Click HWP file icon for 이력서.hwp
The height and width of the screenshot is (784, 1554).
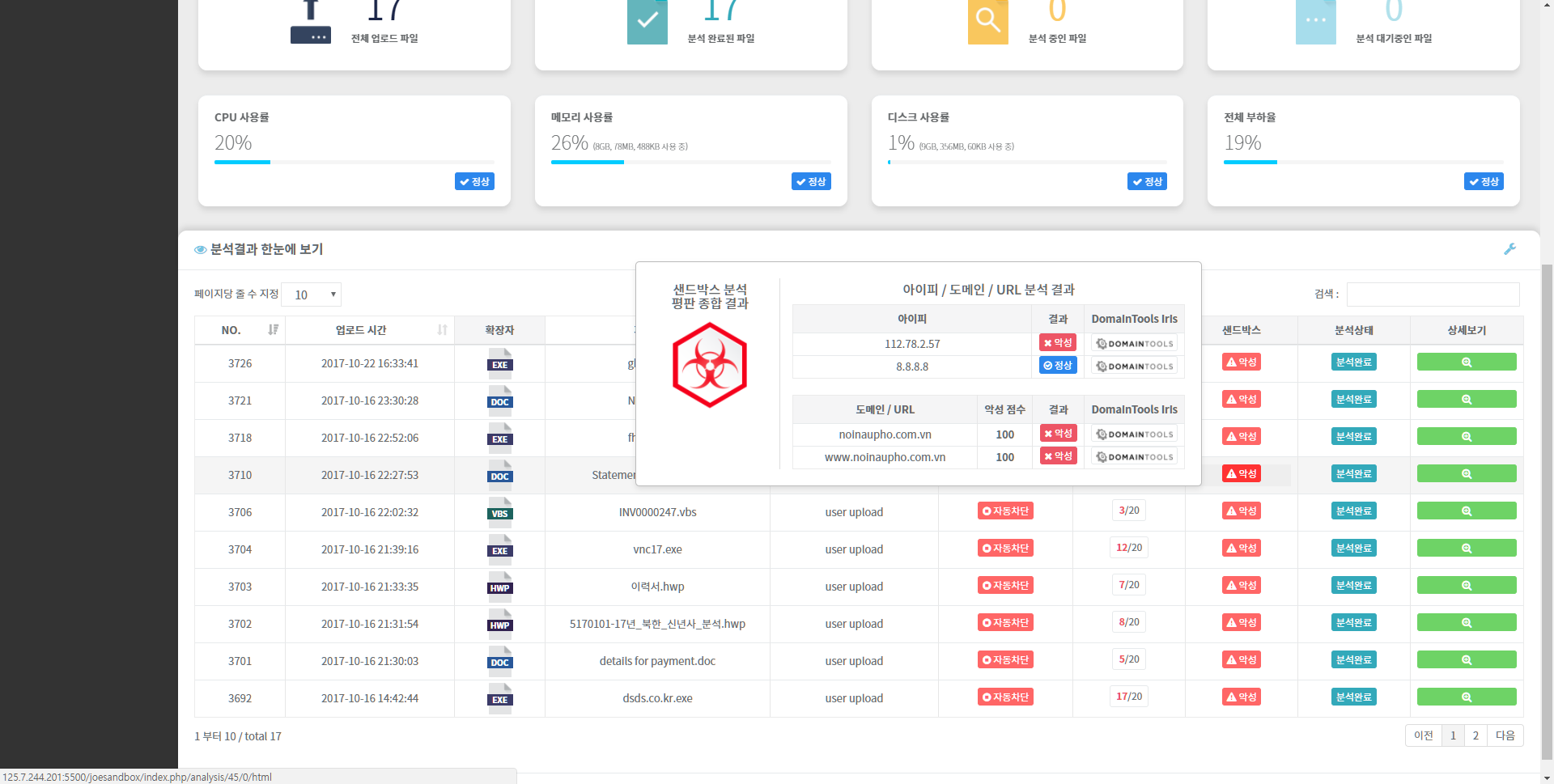tap(499, 587)
